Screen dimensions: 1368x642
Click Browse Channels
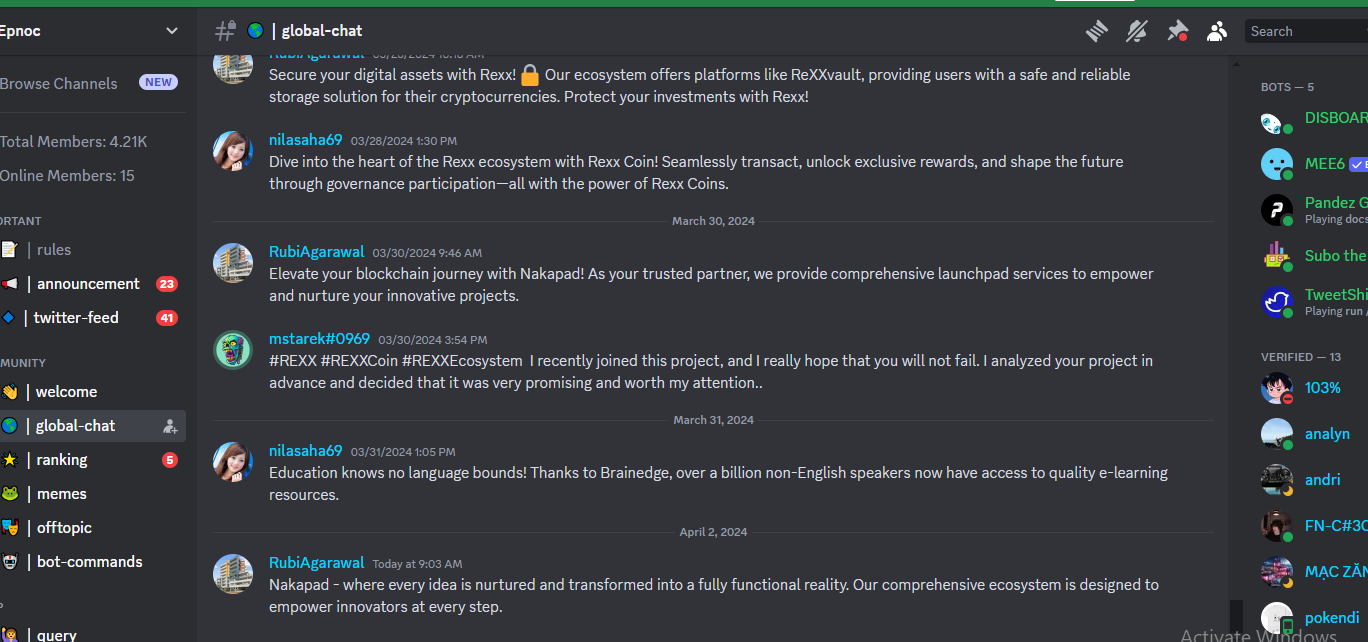(x=59, y=84)
